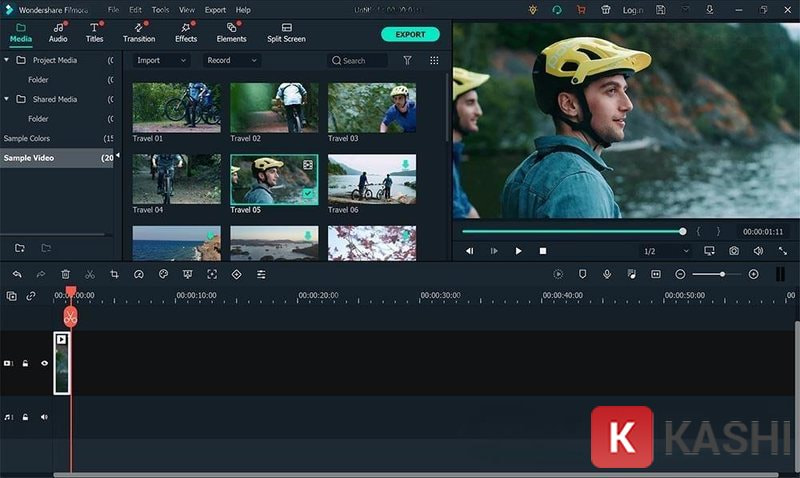
Task: Step back one frame in preview
Action: pos(469,251)
